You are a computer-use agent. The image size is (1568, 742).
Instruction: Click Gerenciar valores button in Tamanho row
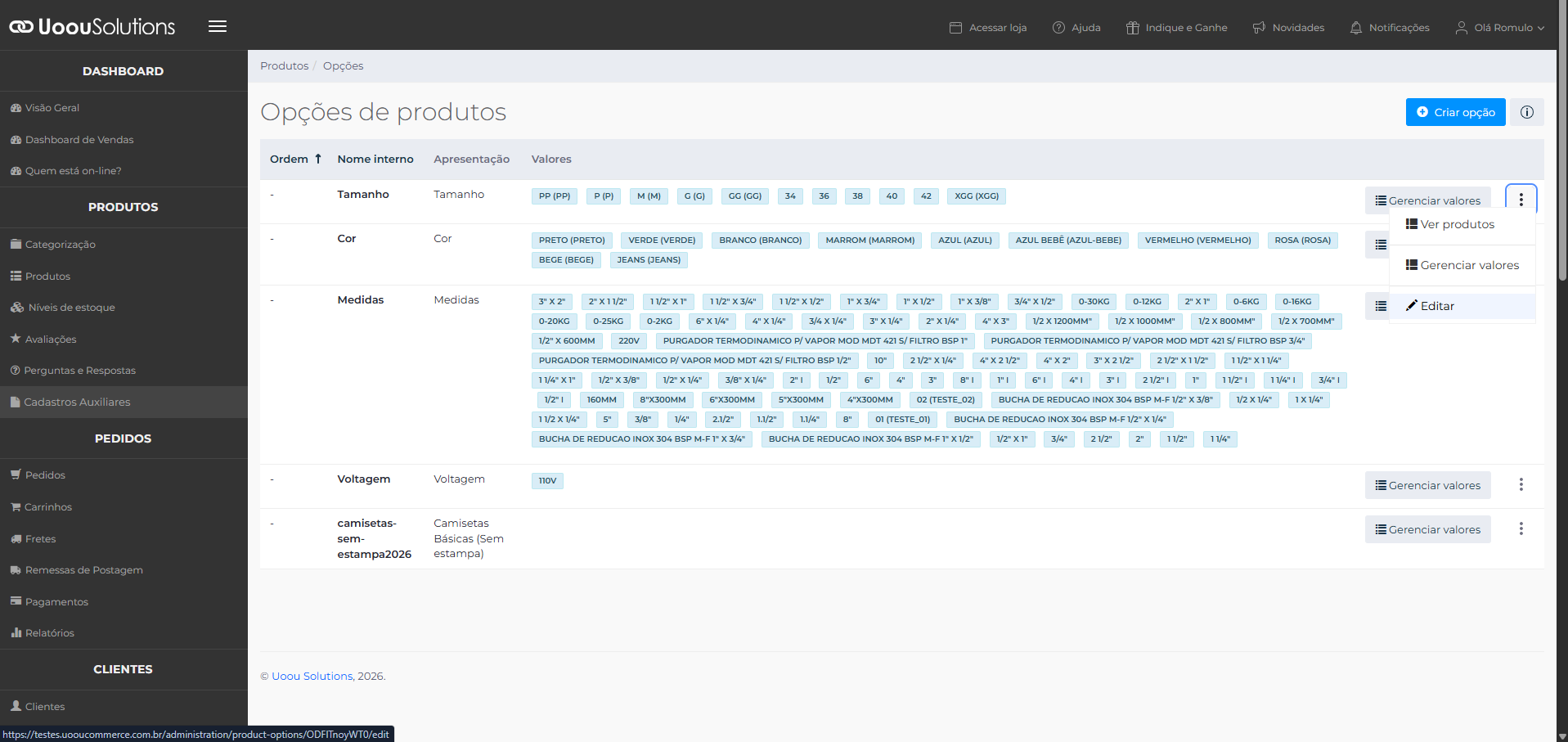point(1427,200)
